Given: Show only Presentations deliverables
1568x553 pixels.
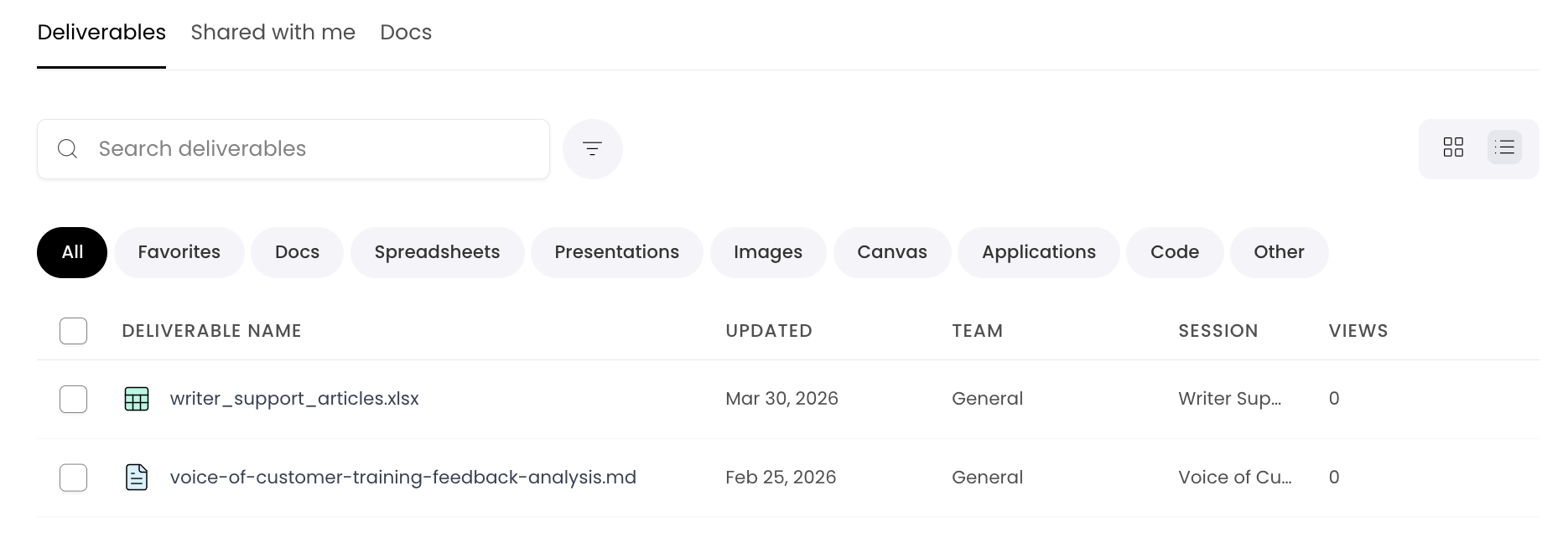Looking at the screenshot, I should tap(616, 252).
